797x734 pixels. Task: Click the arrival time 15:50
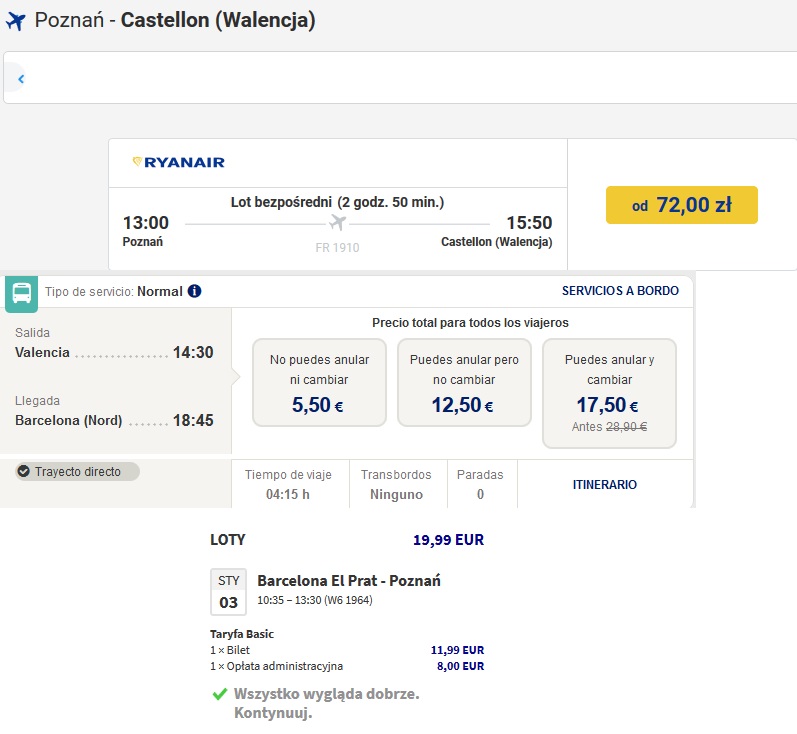point(529,223)
